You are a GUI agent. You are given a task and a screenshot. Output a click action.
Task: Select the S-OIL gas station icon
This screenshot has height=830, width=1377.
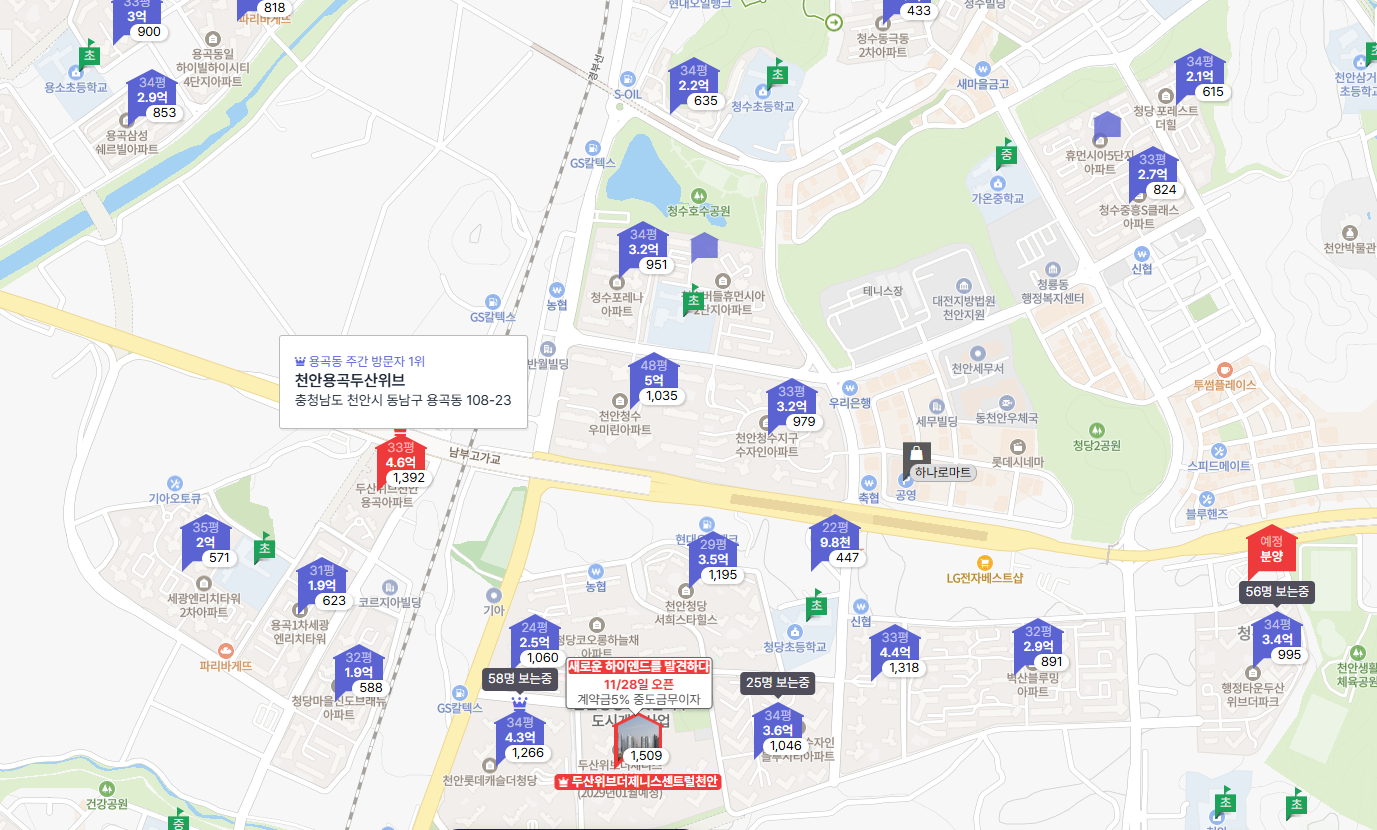point(627,78)
